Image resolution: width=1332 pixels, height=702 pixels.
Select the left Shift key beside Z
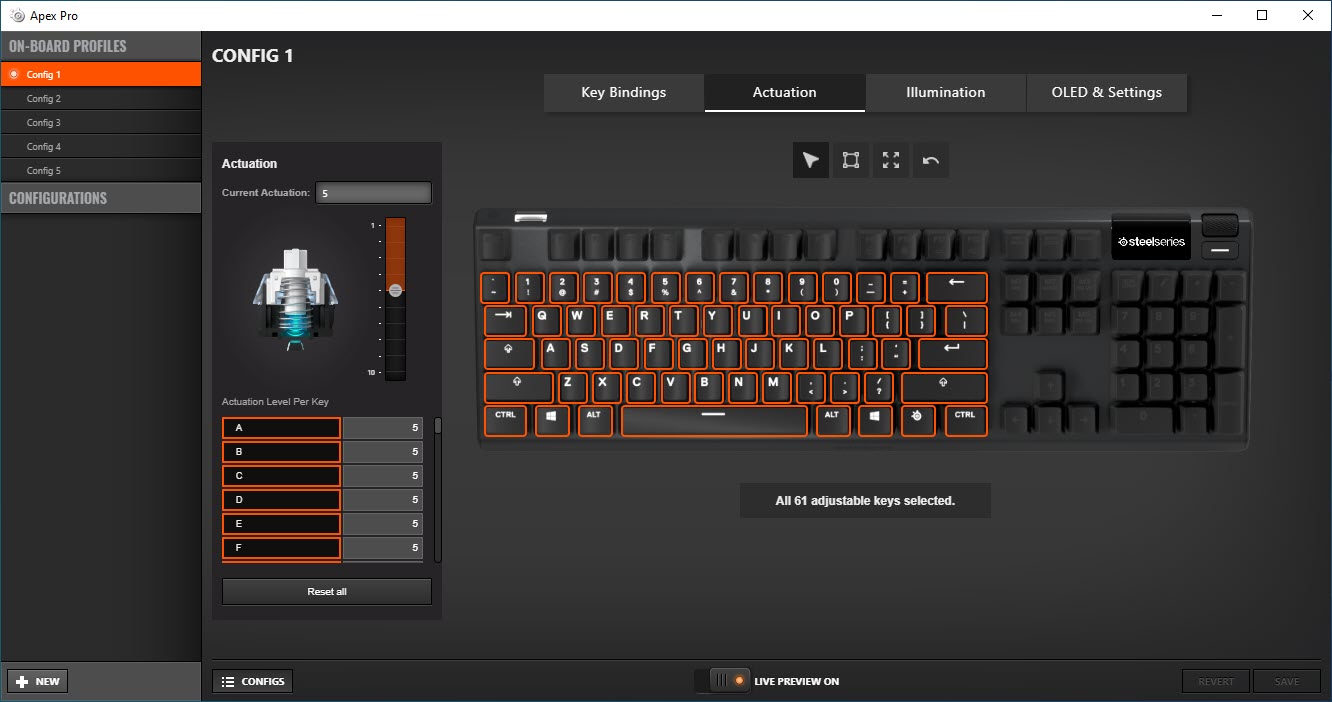(x=518, y=387)
